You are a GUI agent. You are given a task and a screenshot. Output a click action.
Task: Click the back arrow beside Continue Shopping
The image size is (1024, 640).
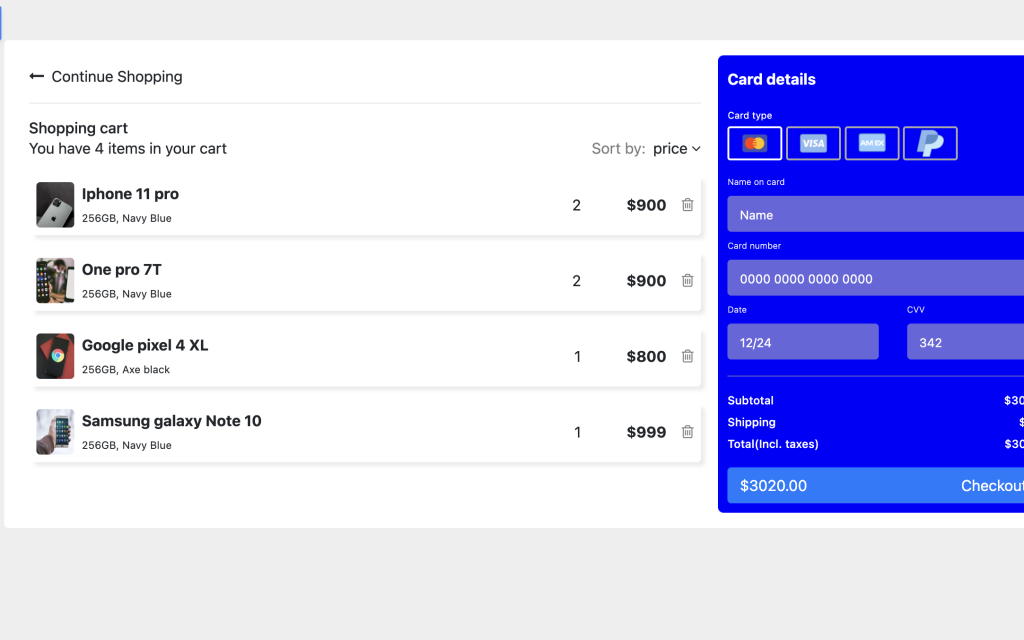coord(36,76)
